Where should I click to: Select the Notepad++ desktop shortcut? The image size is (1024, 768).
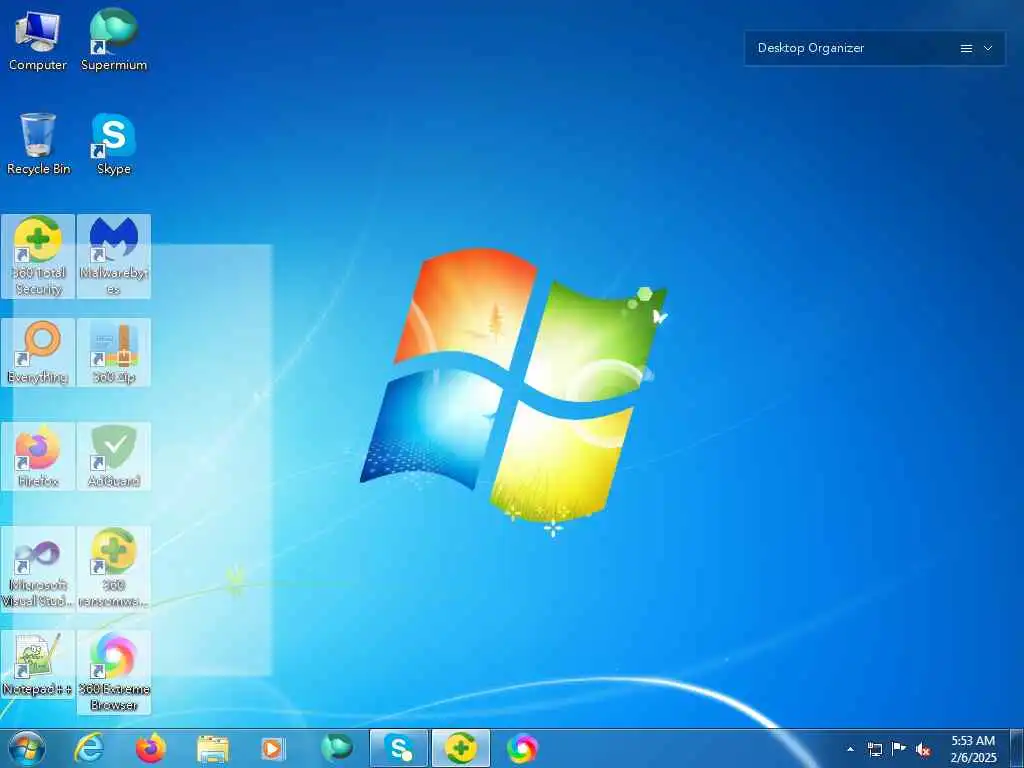pos(38,664)
